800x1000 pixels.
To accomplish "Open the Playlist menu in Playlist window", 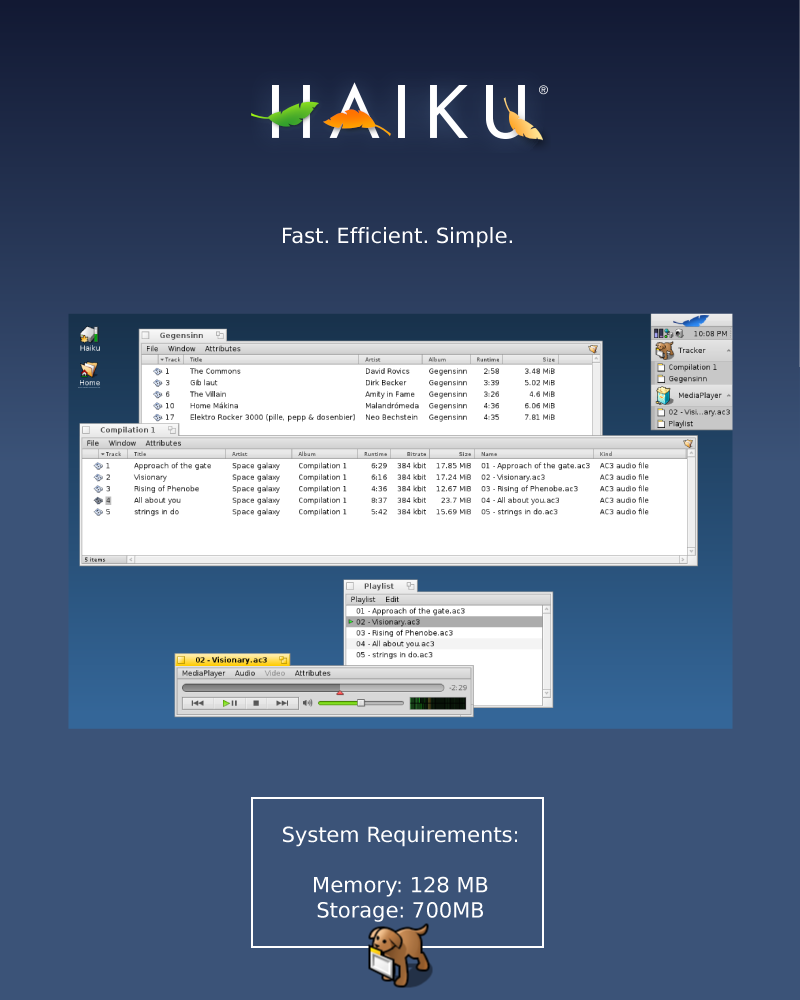I will click(x=362, y=599).
